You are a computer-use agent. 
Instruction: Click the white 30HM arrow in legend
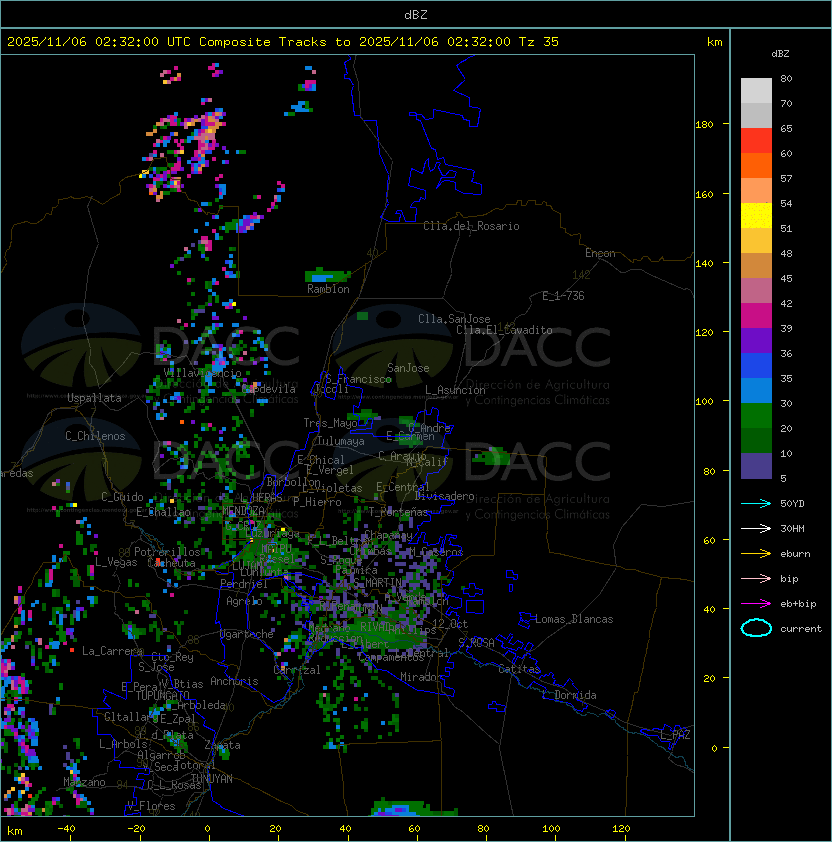pos(756,528)
